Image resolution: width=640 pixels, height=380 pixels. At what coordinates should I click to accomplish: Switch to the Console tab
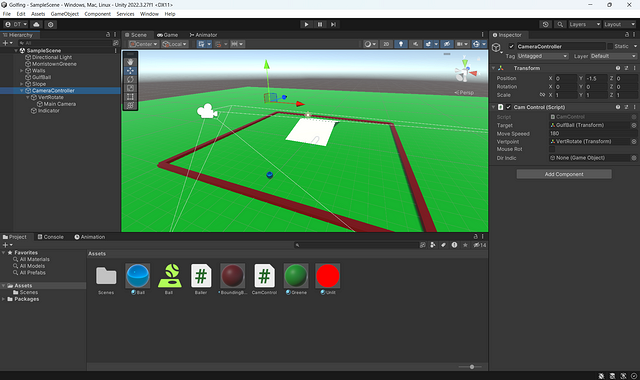51,237
